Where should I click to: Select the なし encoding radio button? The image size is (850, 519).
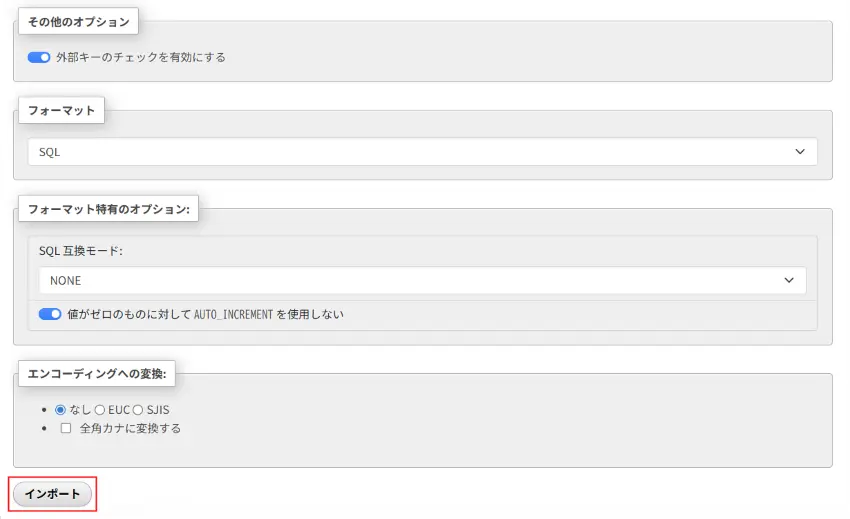click(61, 410)
